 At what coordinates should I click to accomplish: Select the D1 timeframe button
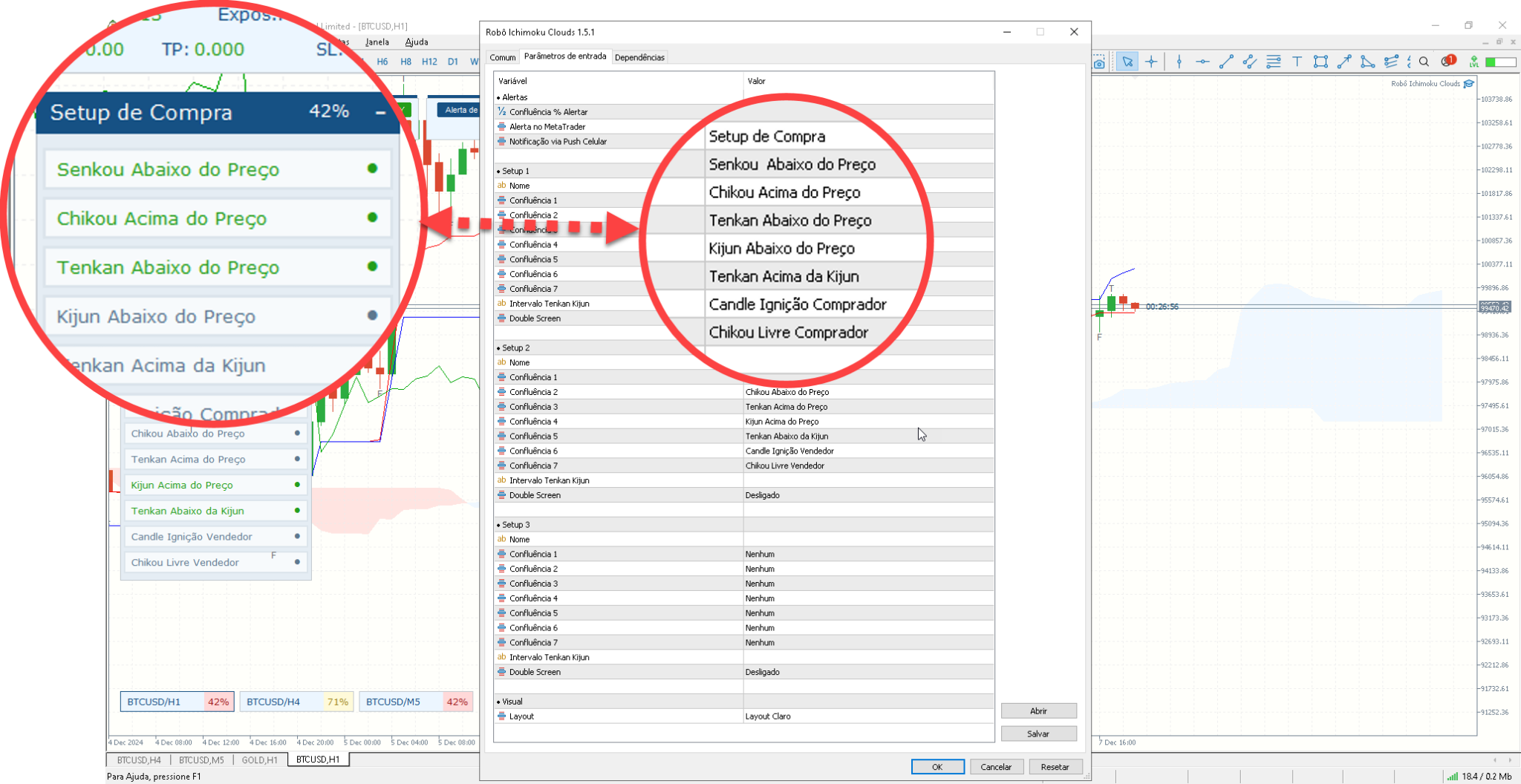pyautogui.click(x=453, y=62)
